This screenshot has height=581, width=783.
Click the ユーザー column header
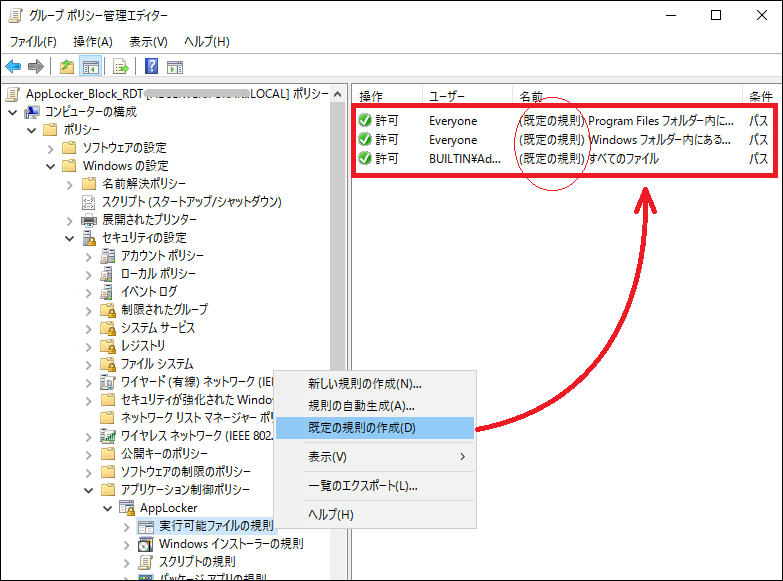tap(447, 96)
